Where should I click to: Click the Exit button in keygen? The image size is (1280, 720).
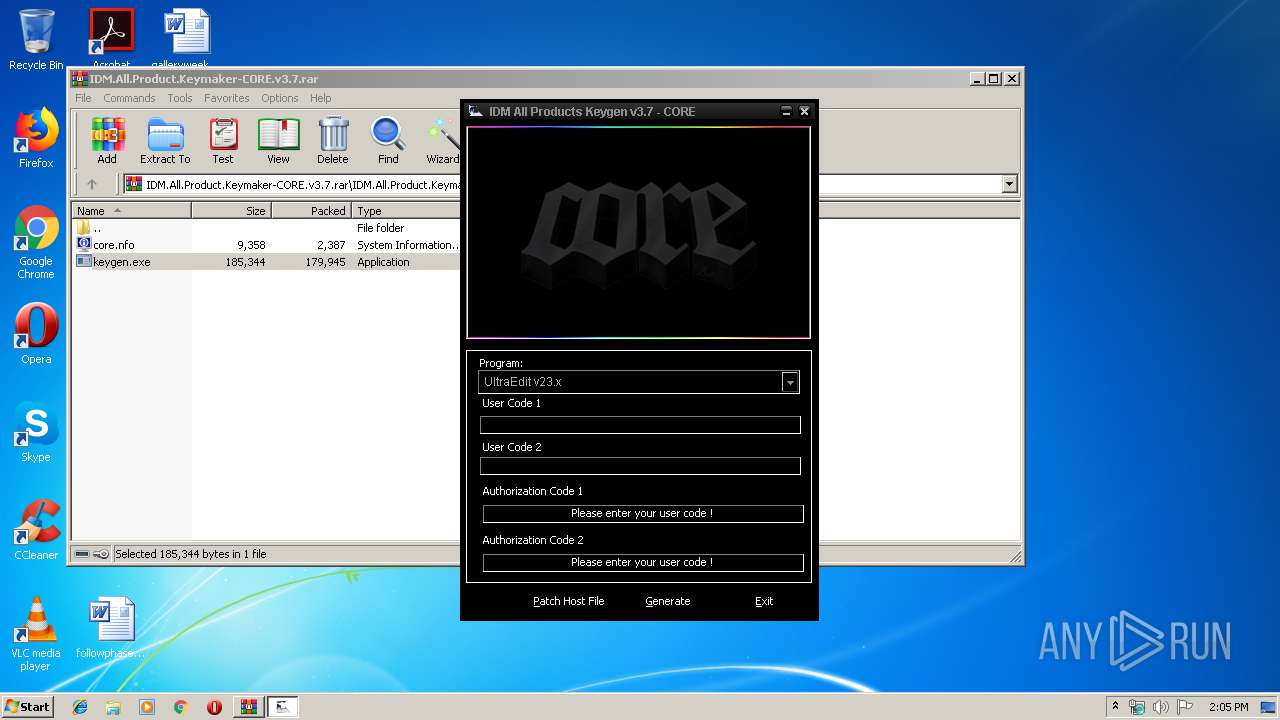(764, 601)
